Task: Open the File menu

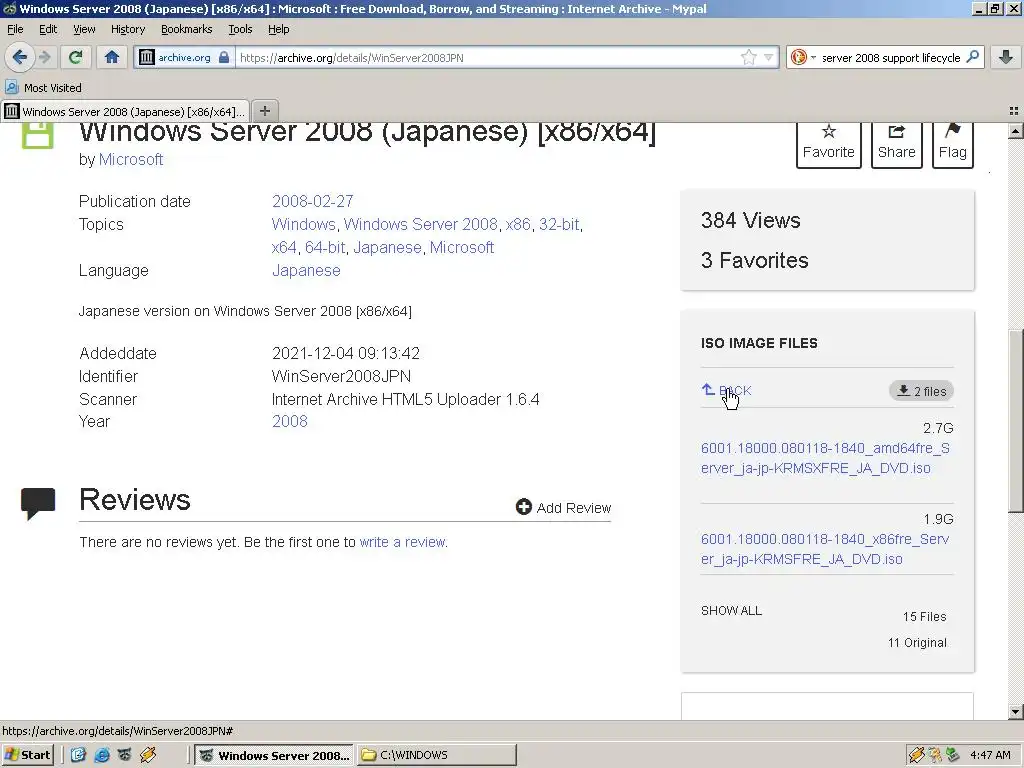Action: (x=15, y=29)
